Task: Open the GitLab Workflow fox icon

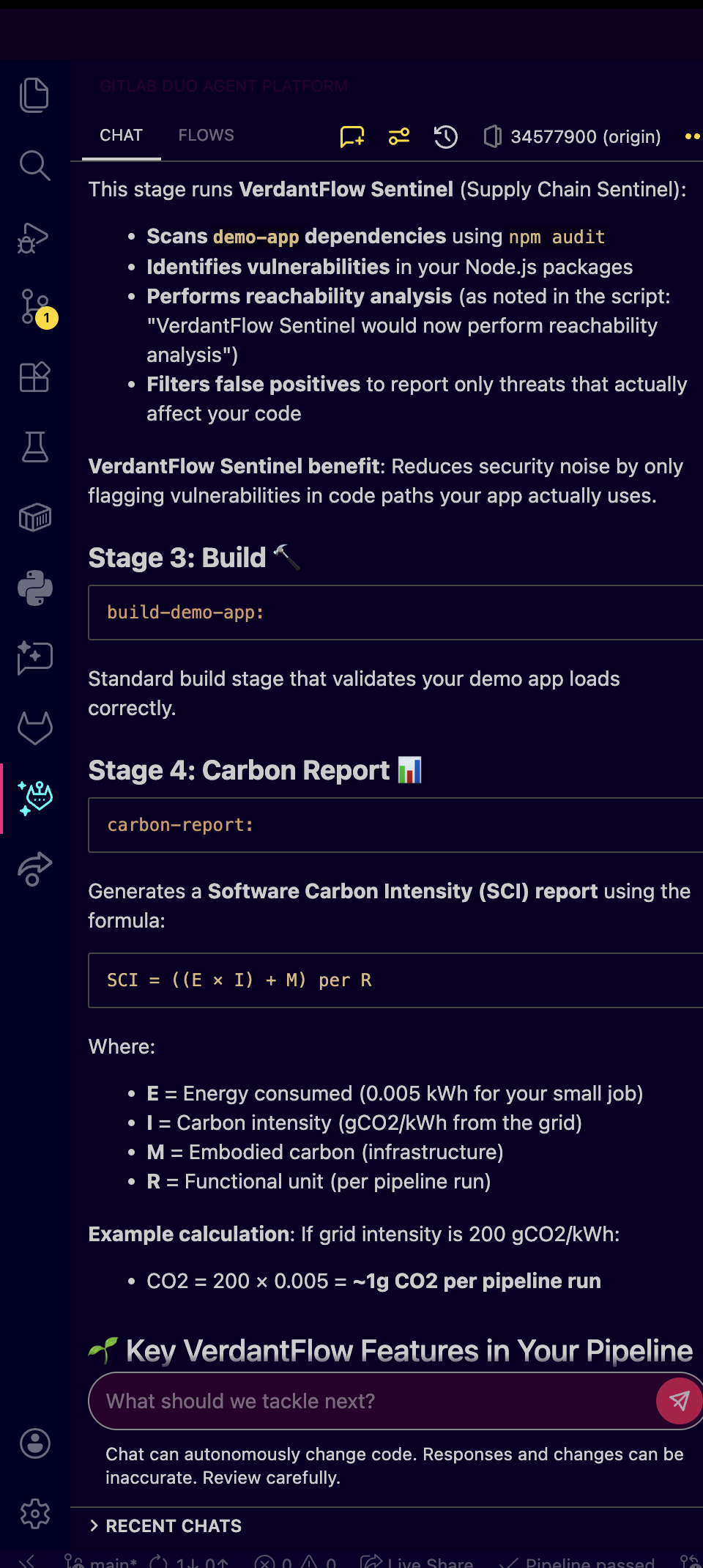Action: 34,728
